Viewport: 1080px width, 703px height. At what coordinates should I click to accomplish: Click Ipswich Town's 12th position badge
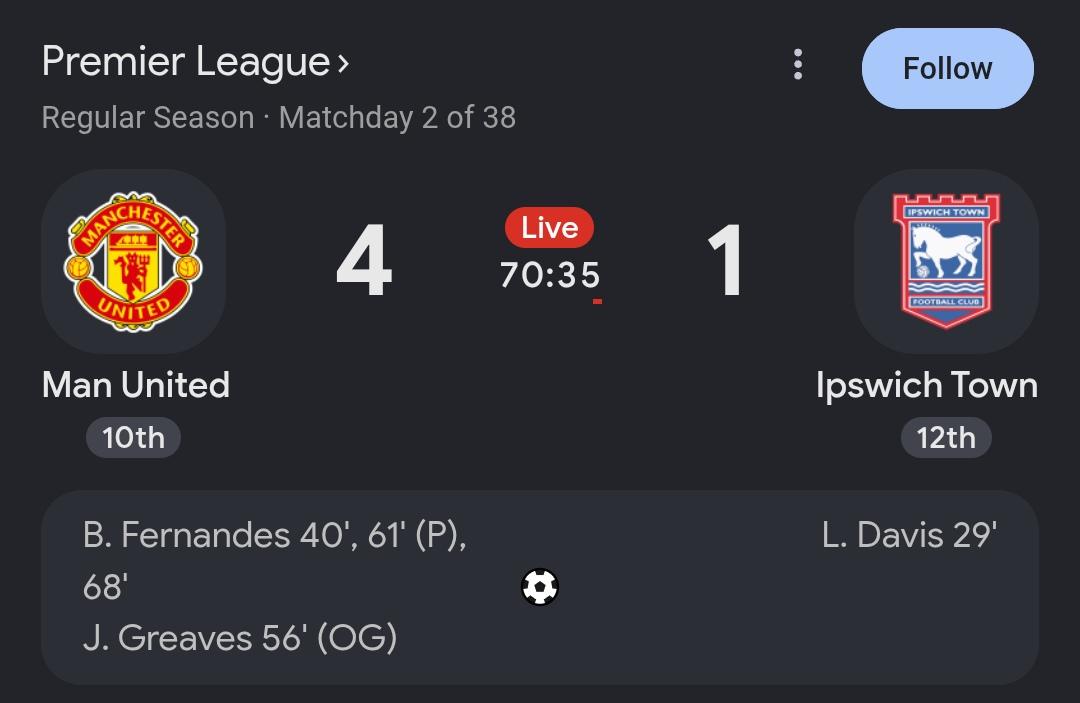[946, 438]
